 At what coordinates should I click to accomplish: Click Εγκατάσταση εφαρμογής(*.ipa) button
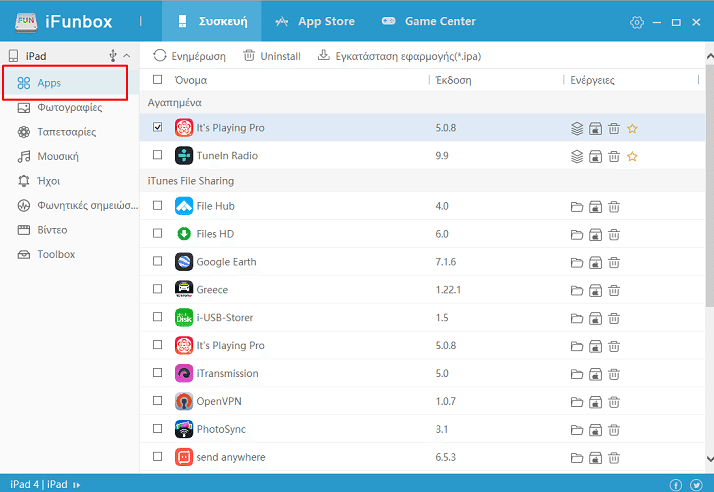399,56
